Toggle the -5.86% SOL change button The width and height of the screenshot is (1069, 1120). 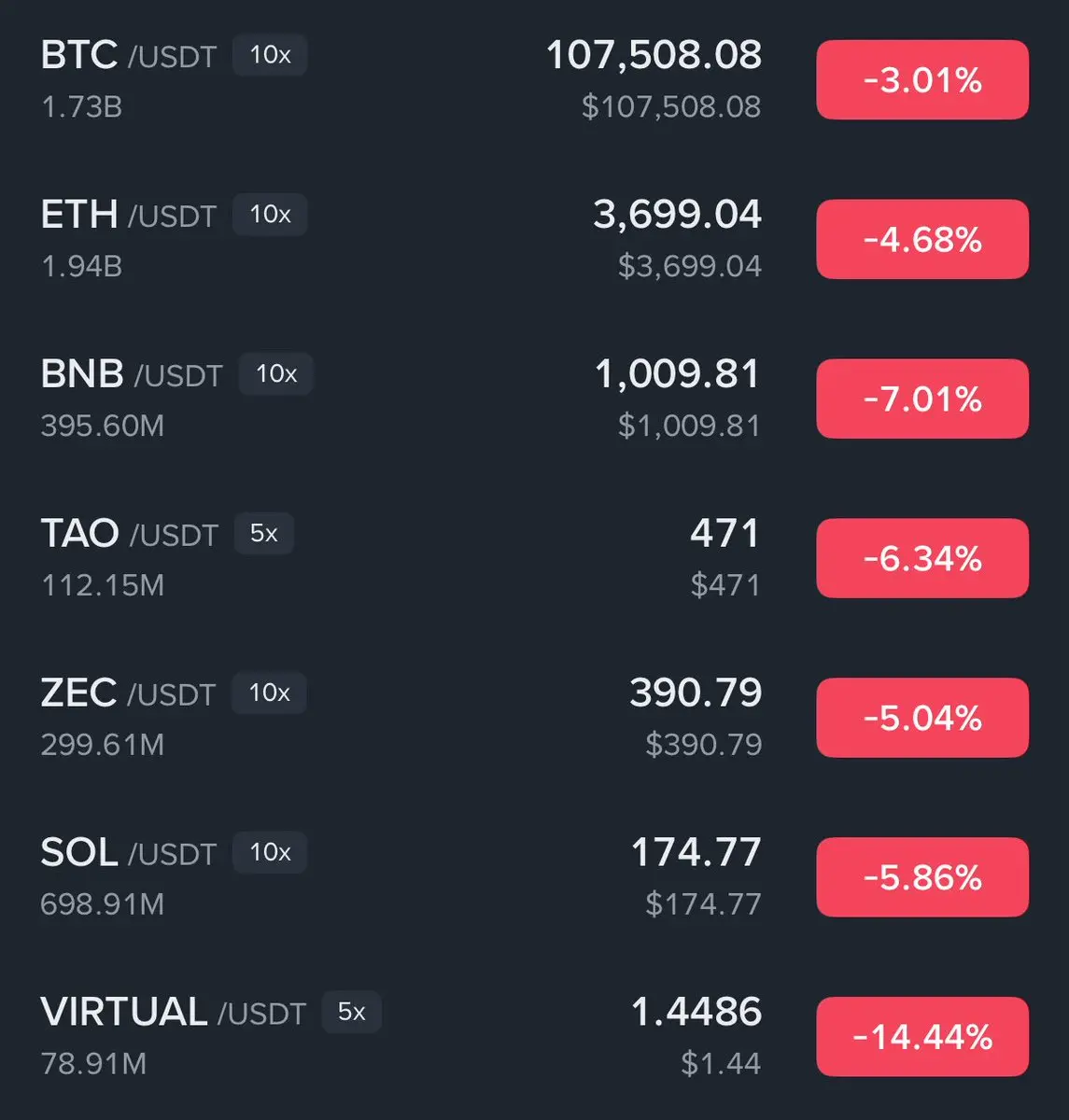point(922,877)
